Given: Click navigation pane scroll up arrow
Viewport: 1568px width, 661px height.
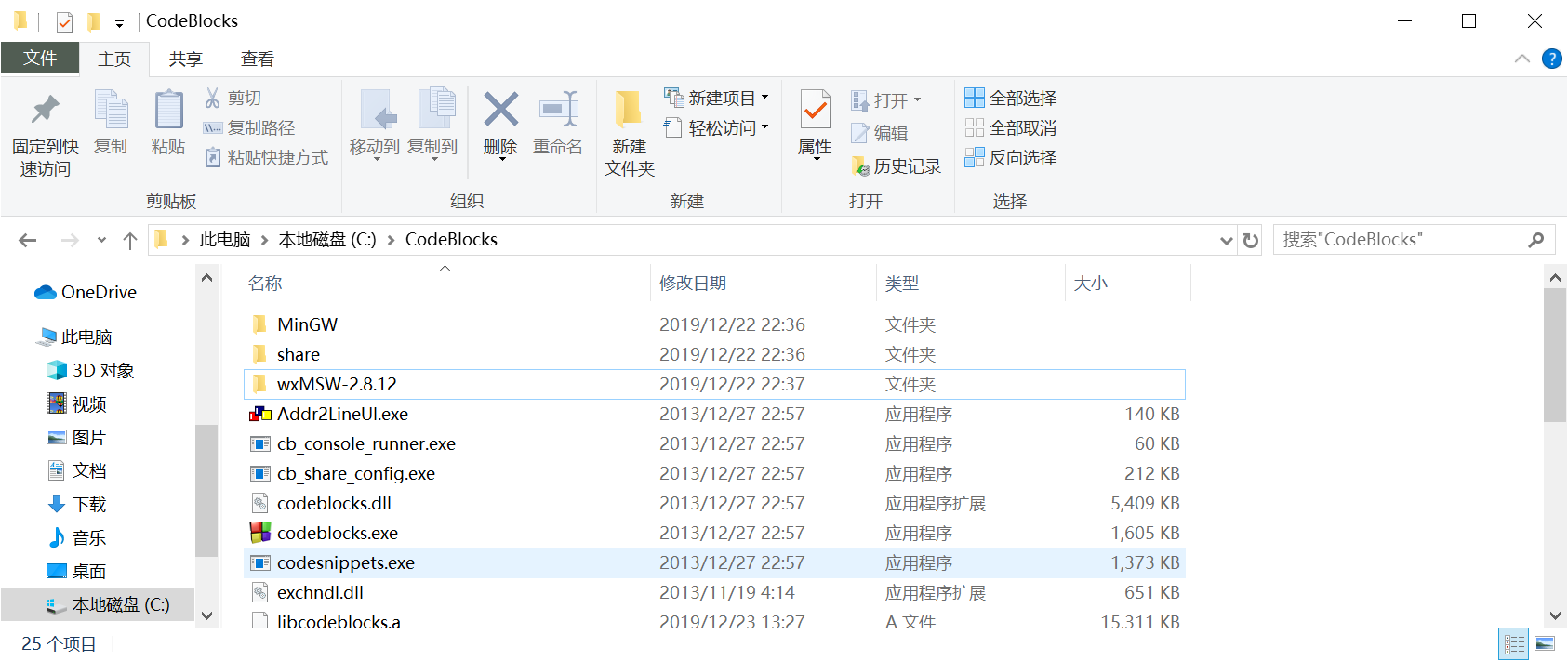Looking at the screenshot, I should [x=206, y=277].
